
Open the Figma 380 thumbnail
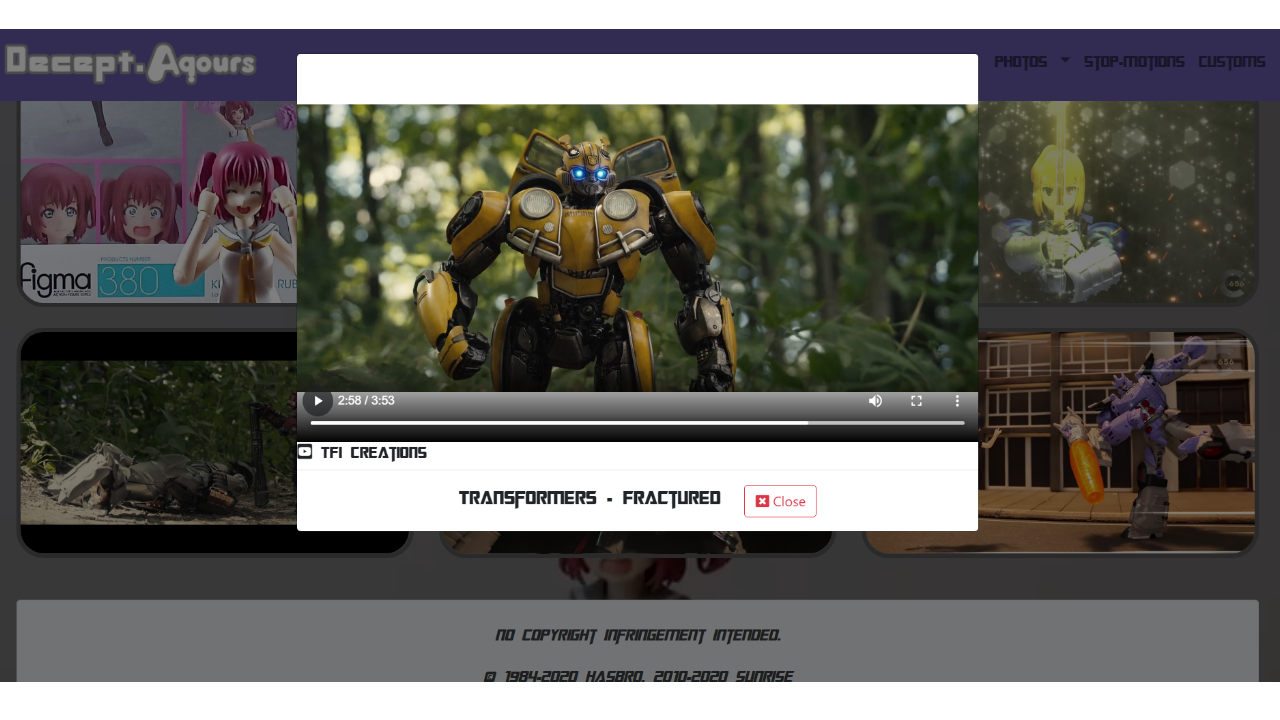pos(157,201)
